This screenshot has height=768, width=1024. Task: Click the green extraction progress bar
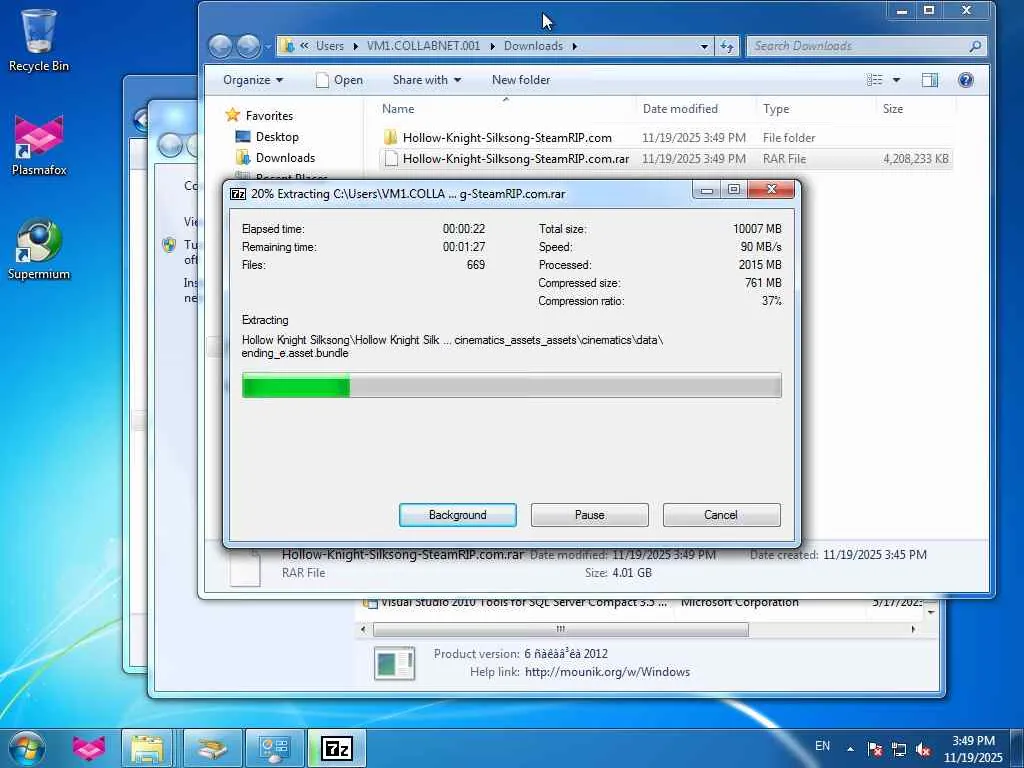pyautogui.click(x=511, y=385)
